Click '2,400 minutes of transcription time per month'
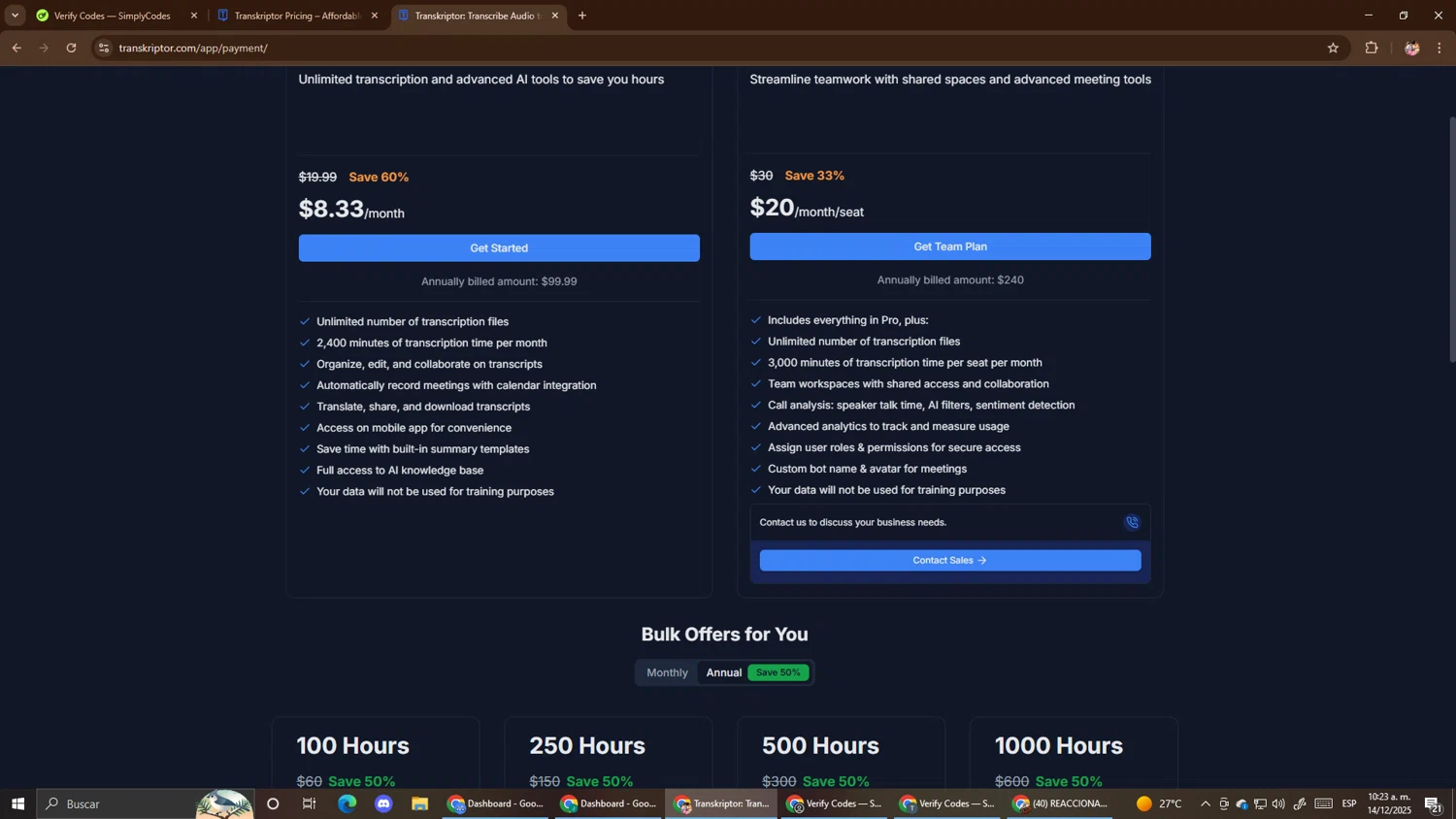The image size is (1456, 819). coord(432,344)
